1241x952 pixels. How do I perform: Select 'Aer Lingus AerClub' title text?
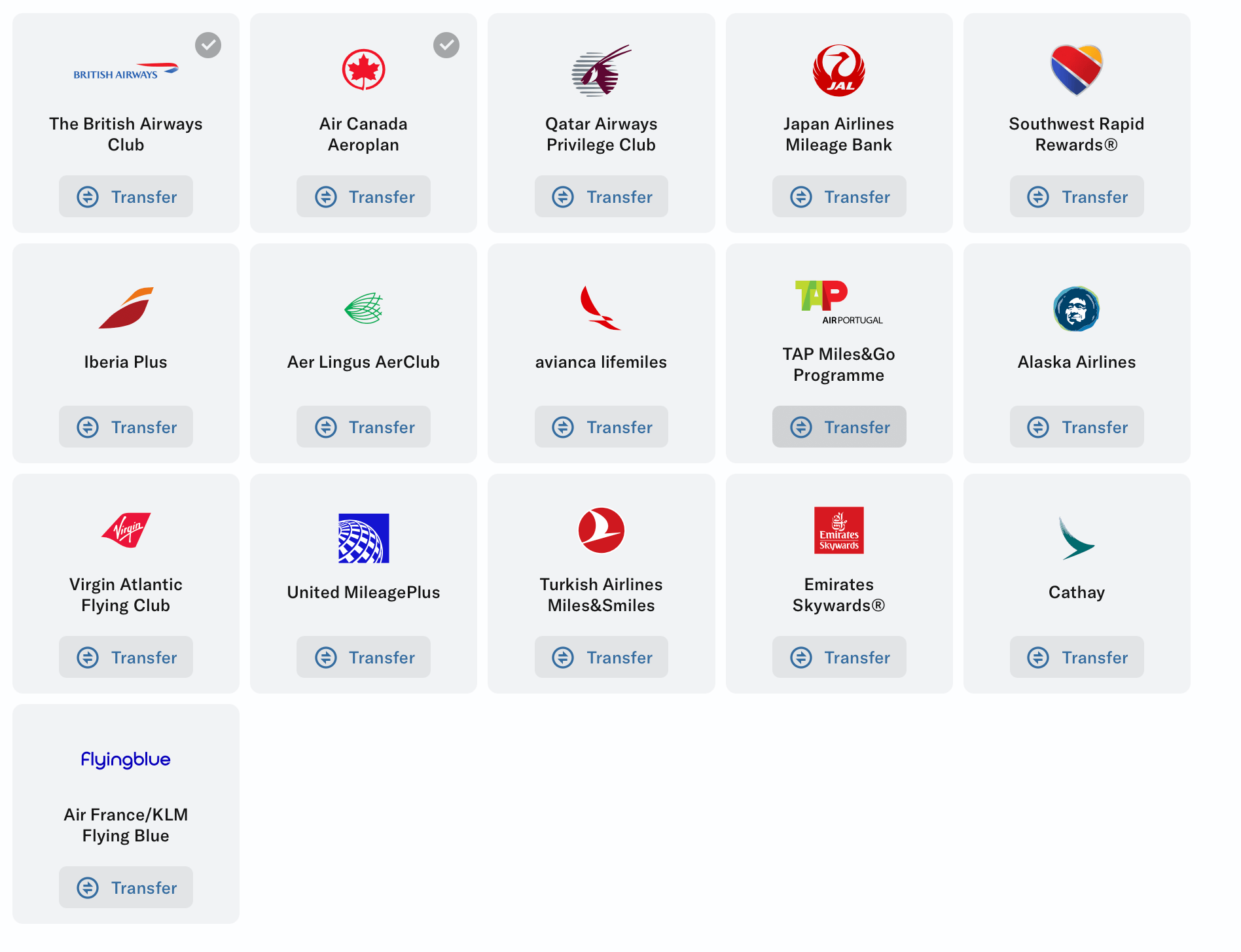click(363, 362)
